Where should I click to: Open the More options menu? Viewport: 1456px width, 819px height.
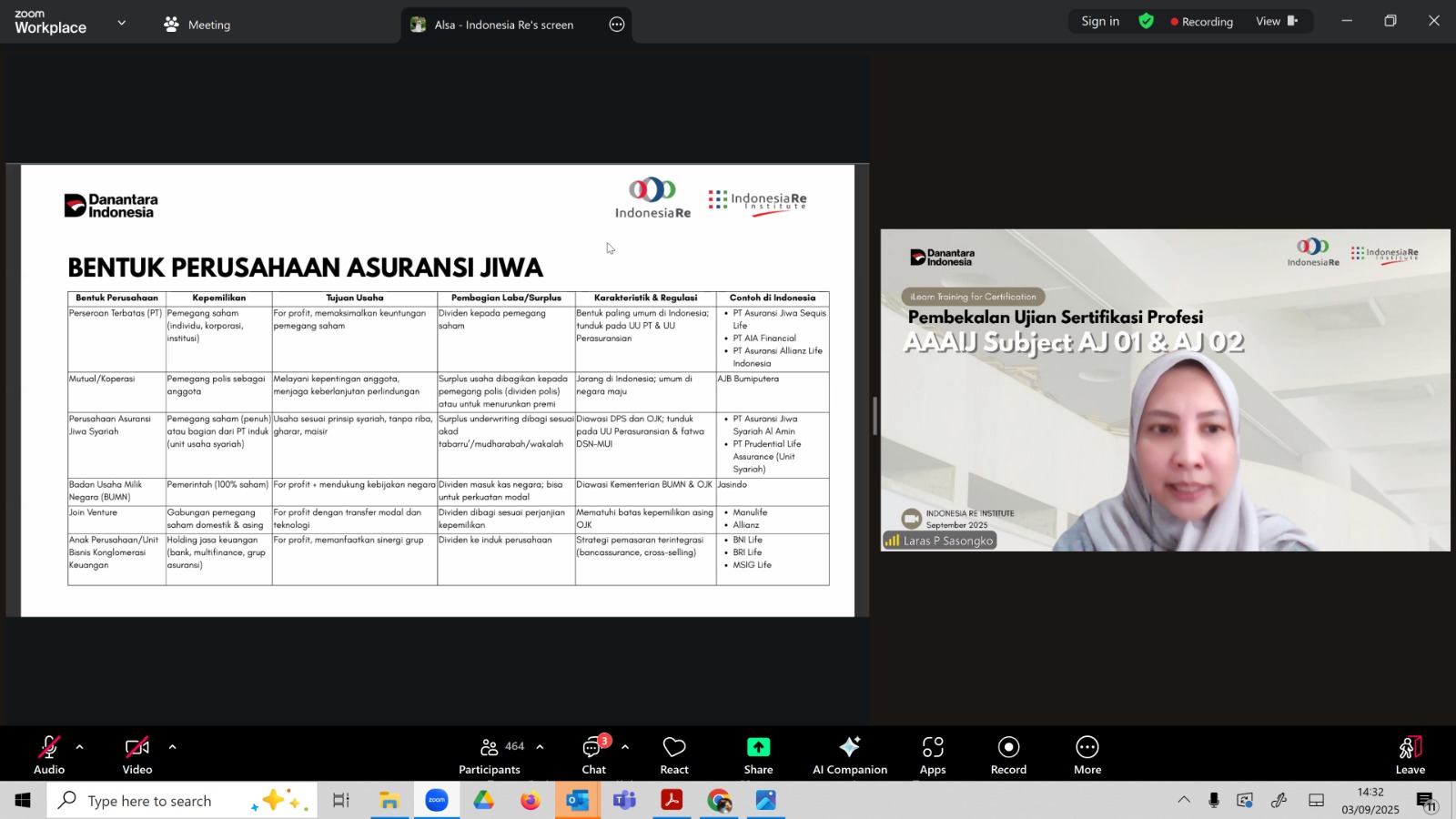(1087, 754)
